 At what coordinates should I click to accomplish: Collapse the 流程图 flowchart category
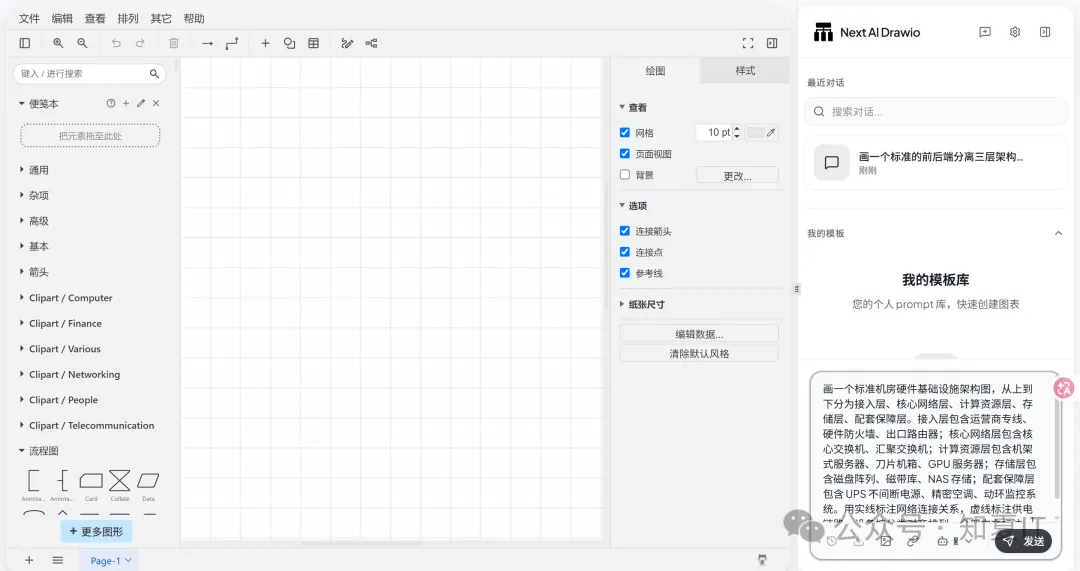point(39,450)
